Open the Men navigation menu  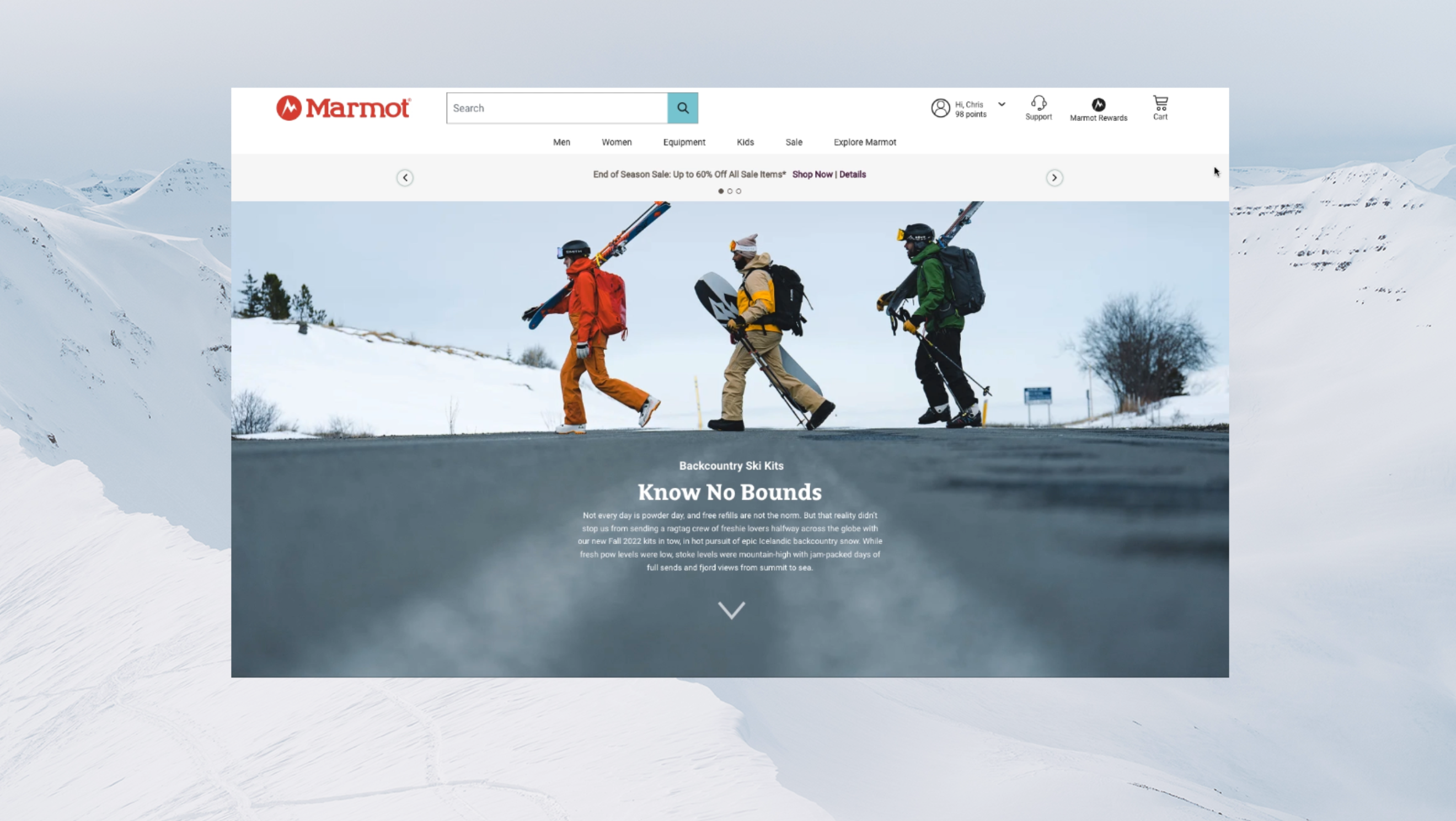point(561,142)
